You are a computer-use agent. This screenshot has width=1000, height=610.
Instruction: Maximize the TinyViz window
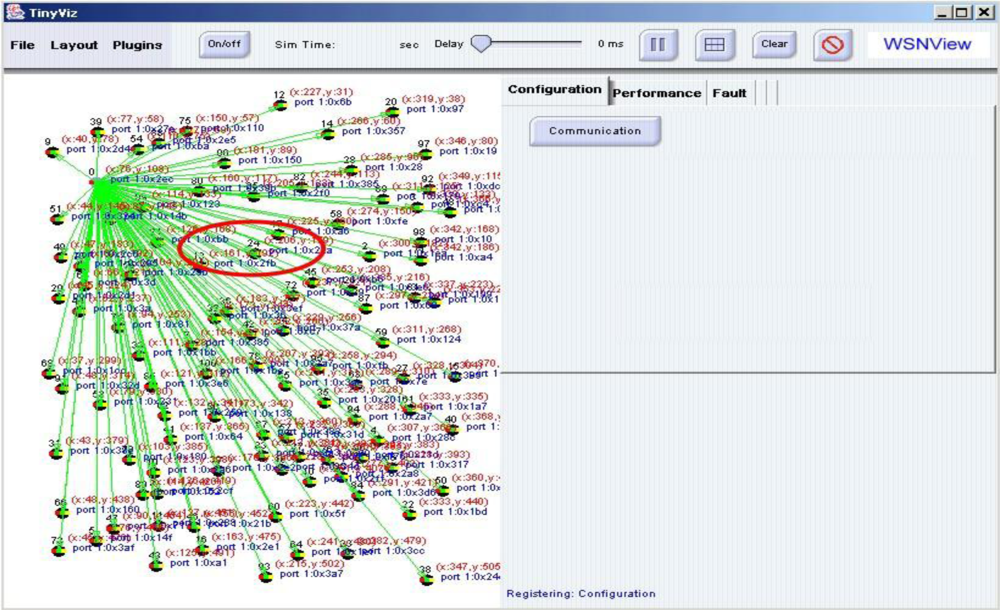tap(962, 12)
